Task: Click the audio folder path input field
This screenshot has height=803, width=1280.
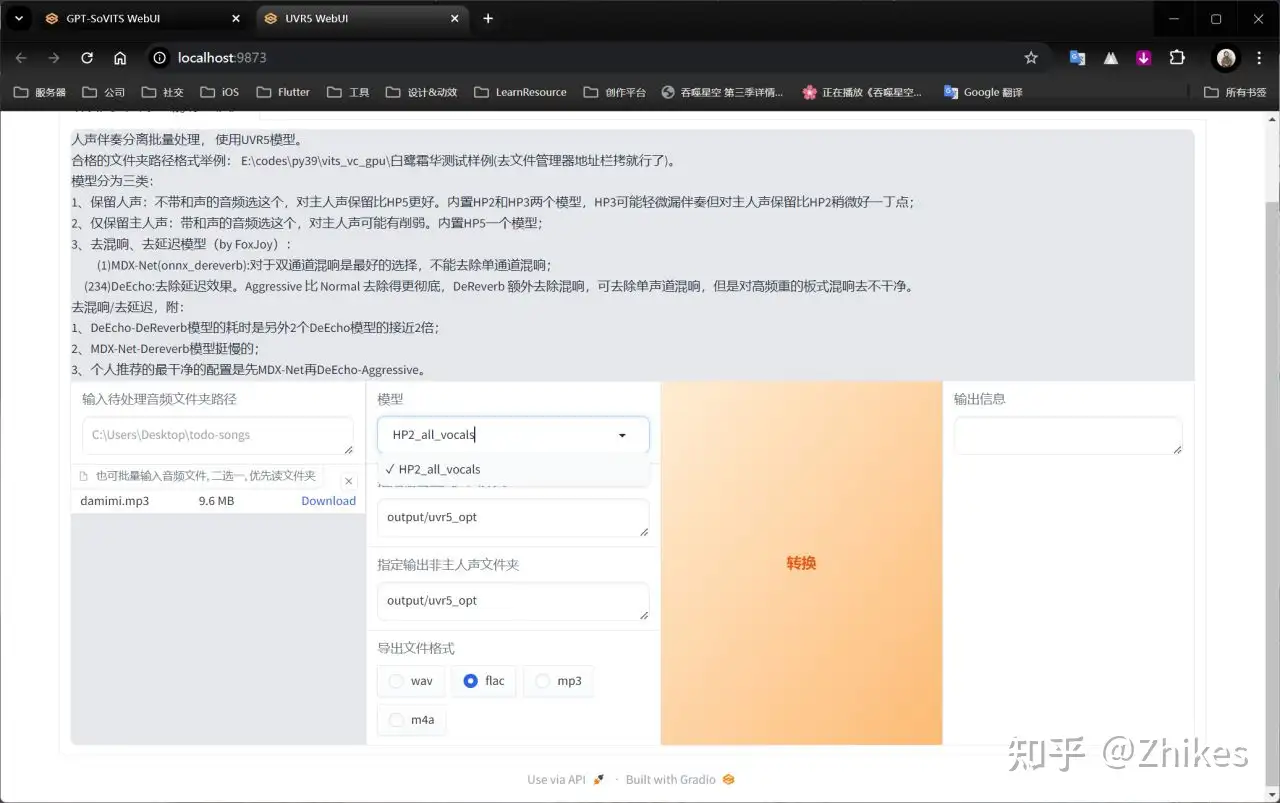Action: tap(218, 436)
